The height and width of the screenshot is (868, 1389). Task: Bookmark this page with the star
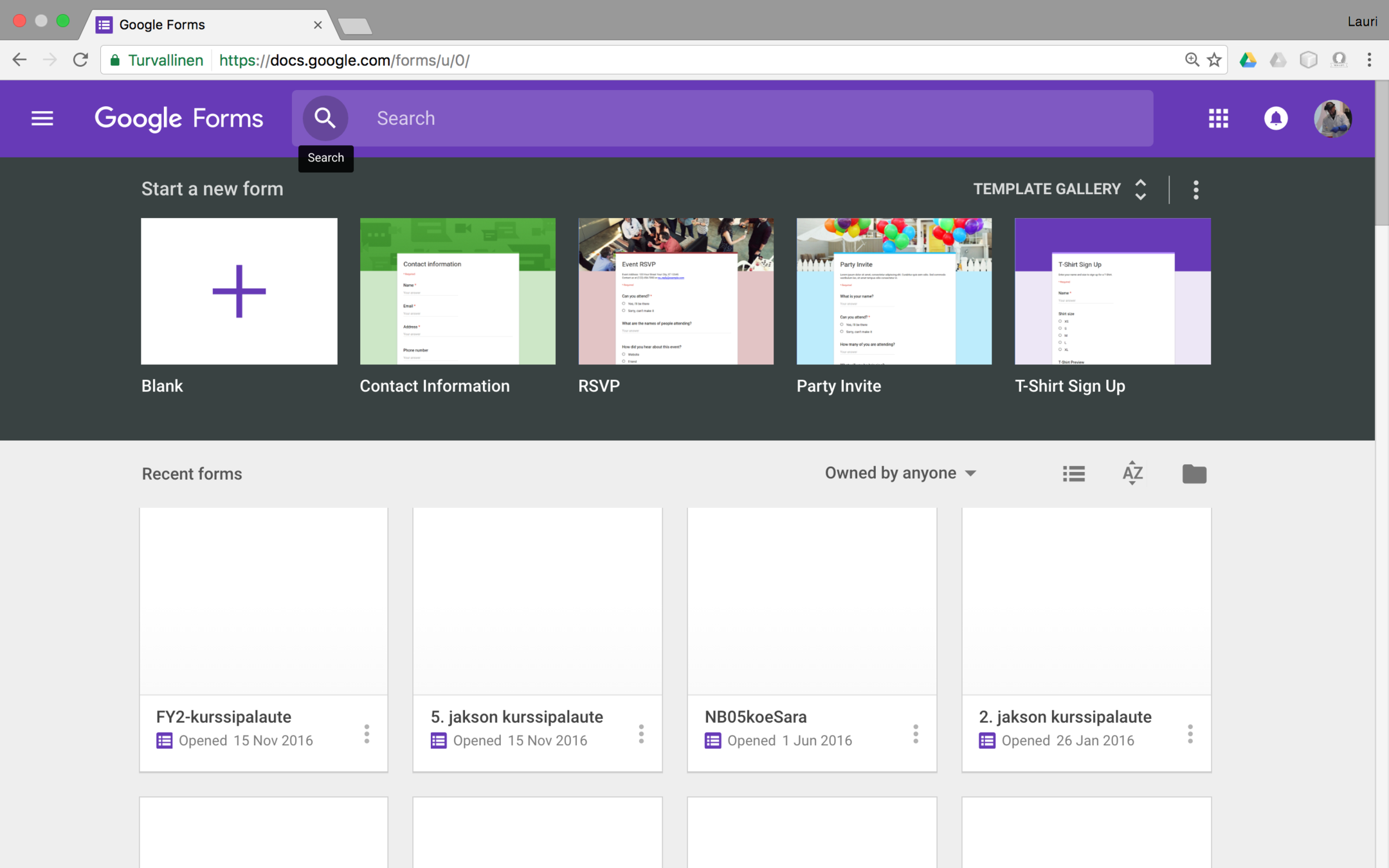coord(1214,60)
